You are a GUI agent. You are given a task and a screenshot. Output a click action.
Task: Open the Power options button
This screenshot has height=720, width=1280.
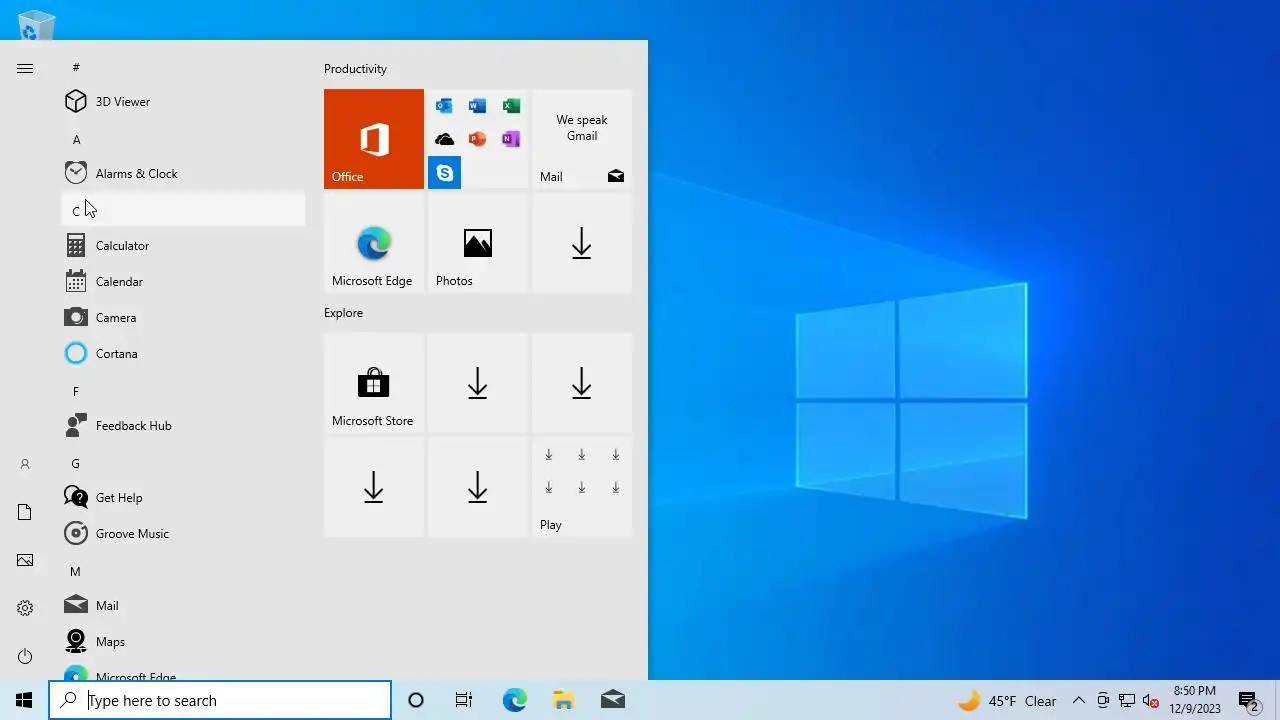tap(25, 656)
